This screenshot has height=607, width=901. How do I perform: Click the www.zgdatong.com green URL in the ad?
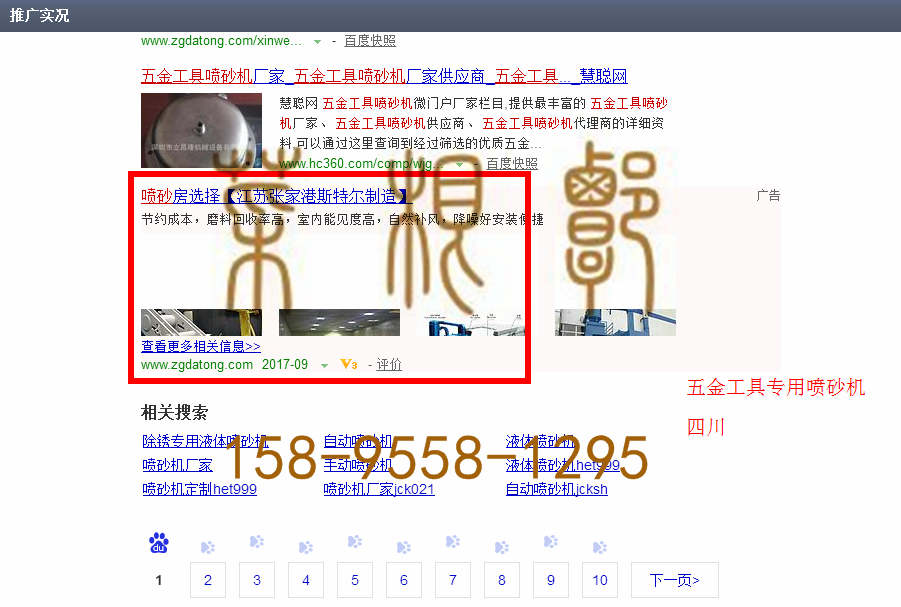pos(197,364)
